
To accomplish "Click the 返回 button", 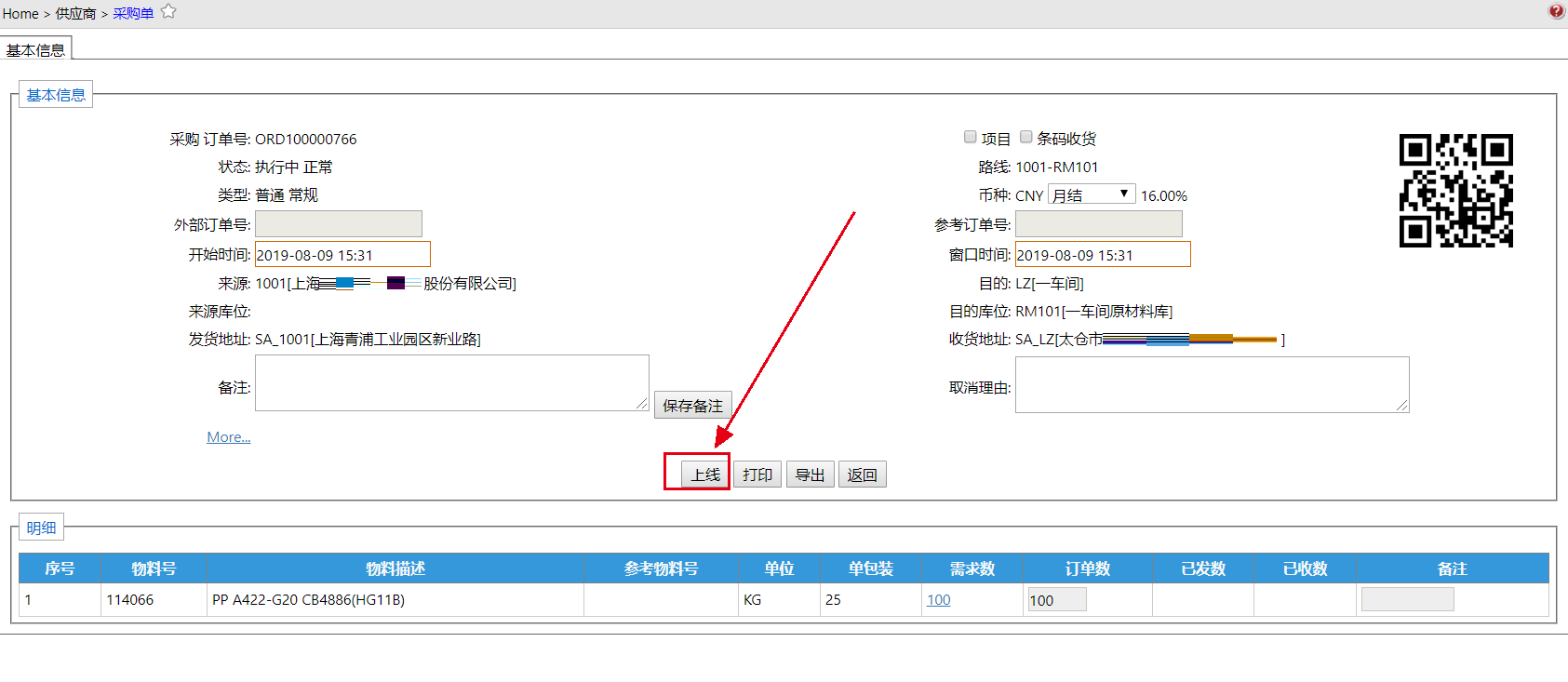I will pos(862,475).
